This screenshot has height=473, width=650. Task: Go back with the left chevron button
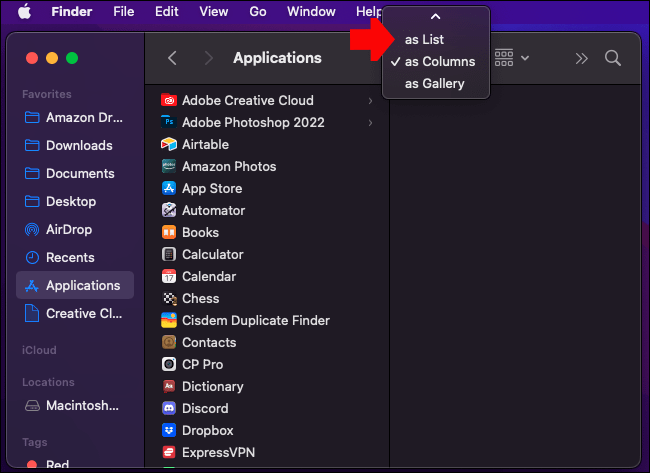click(x=172, y=58)
